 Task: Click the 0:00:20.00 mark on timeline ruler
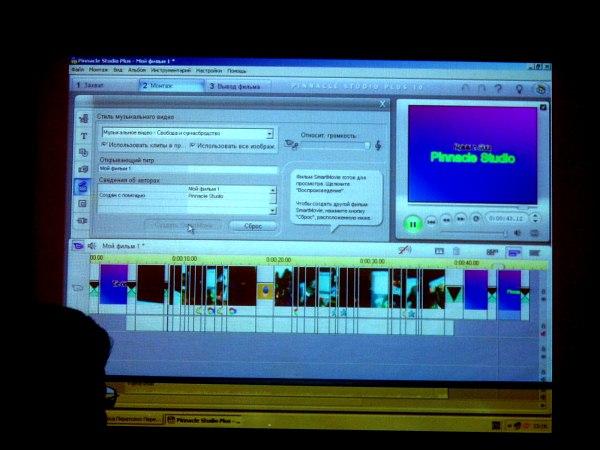(279, 260)
